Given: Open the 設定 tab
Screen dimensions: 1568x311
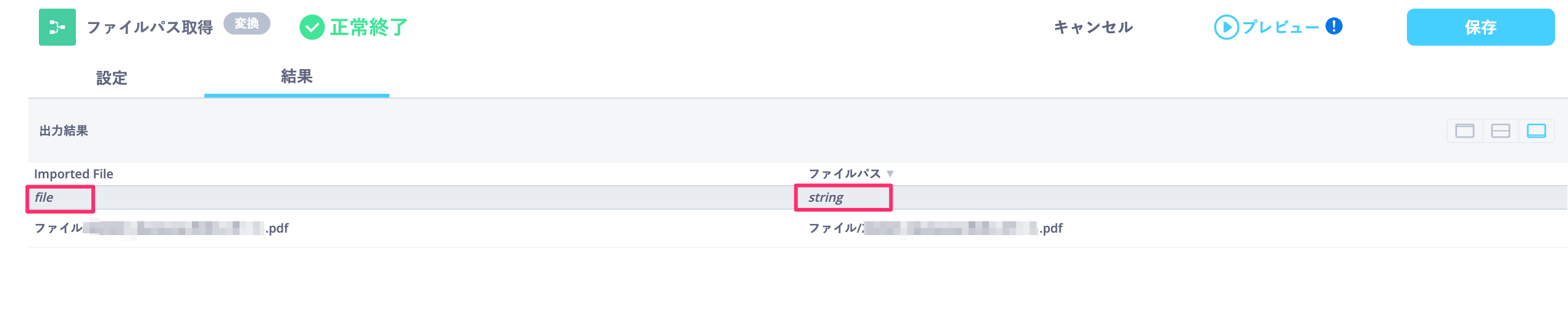Looking at the screenshot, I should (x=112, y=78).
